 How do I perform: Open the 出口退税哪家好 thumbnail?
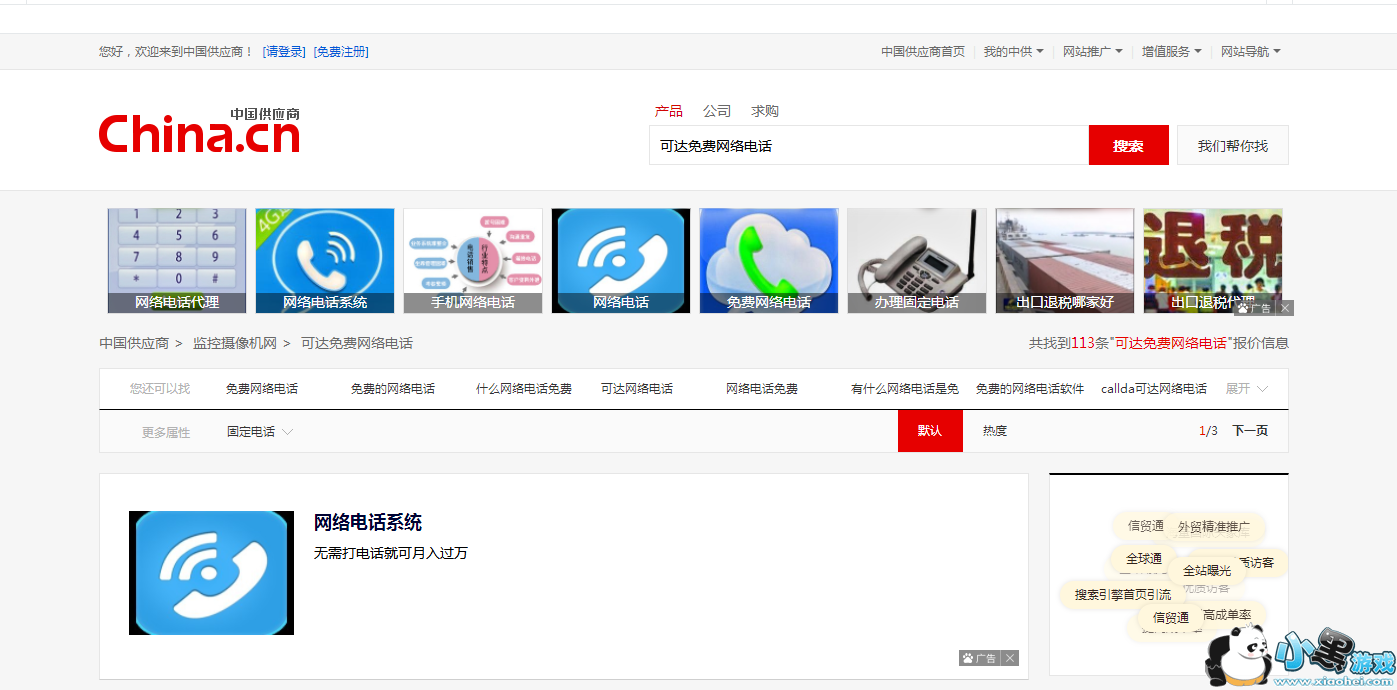1065,260
